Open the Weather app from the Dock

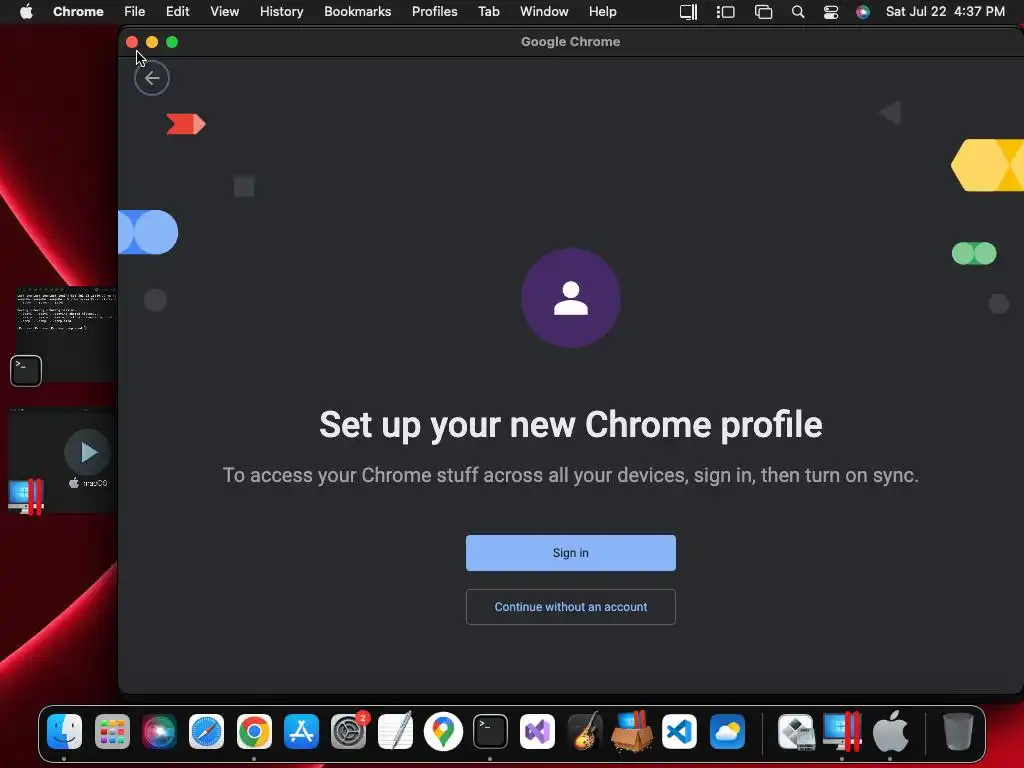pos(727,731)
